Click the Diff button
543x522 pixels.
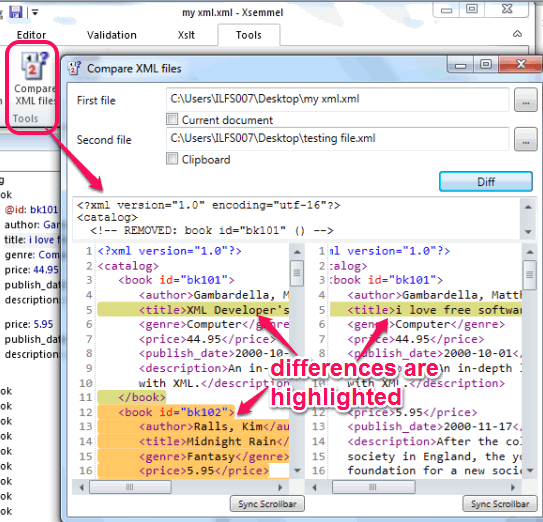(x=486, y=182)
